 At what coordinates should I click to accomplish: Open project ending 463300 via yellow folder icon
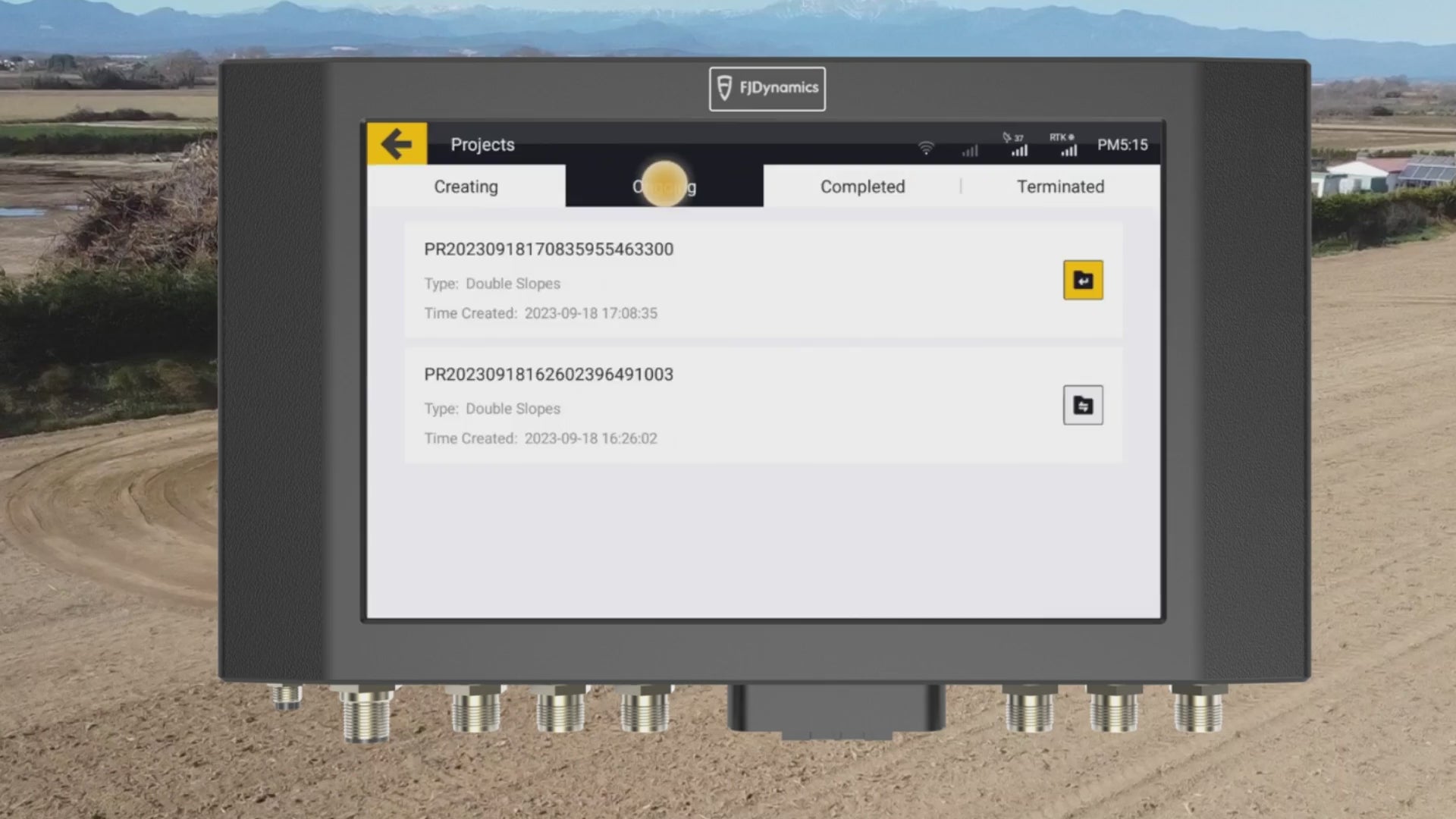pyautogui.click(x=1082, y=281)
